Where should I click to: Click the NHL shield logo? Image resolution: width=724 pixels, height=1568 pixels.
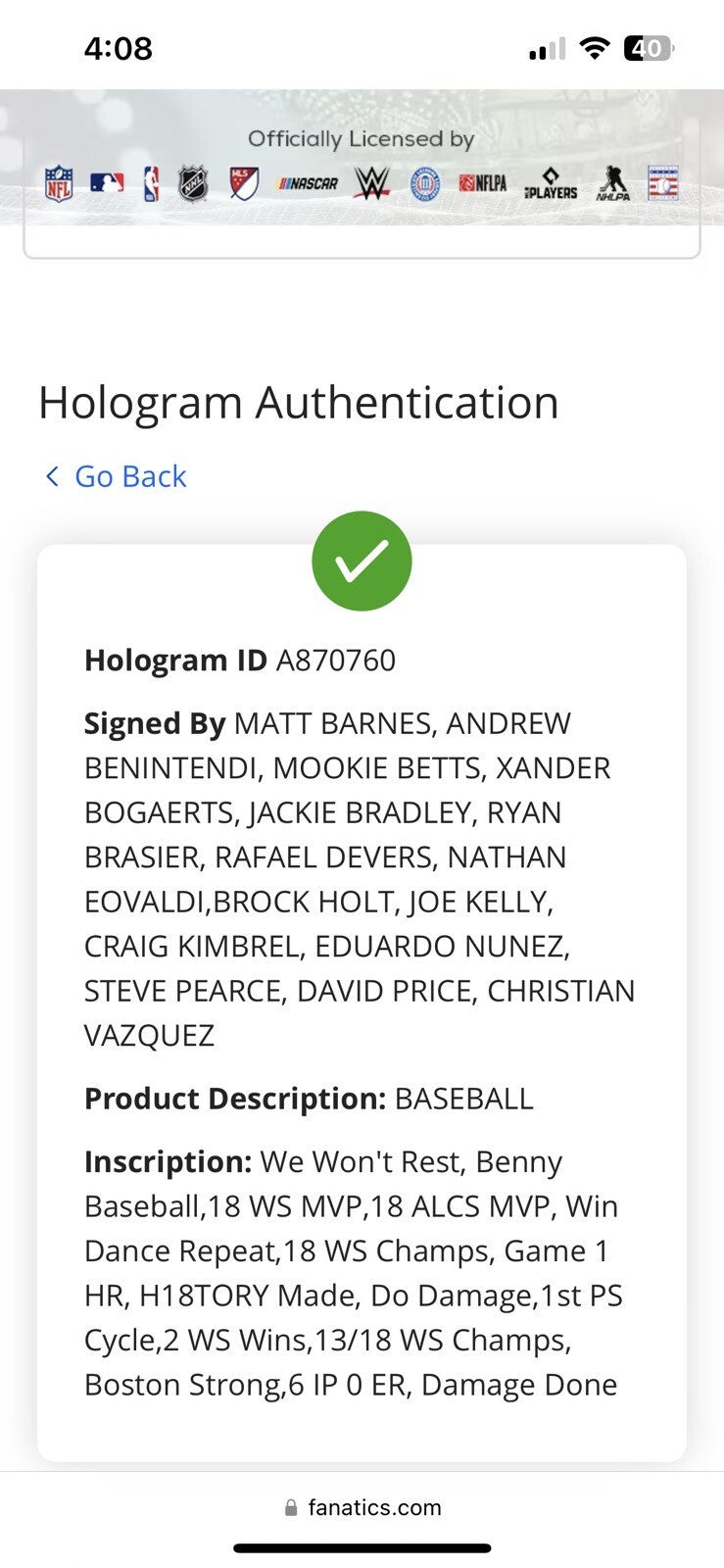193,183
